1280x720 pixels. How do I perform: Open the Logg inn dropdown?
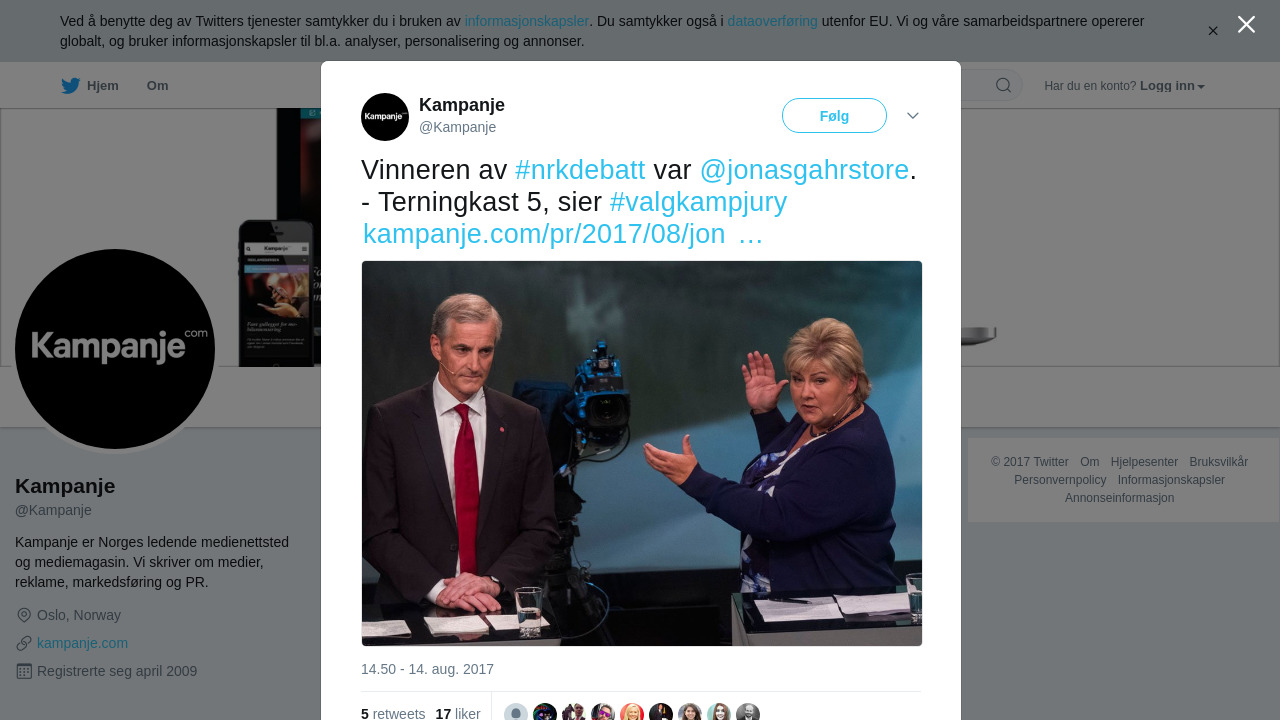[1172, 86]
